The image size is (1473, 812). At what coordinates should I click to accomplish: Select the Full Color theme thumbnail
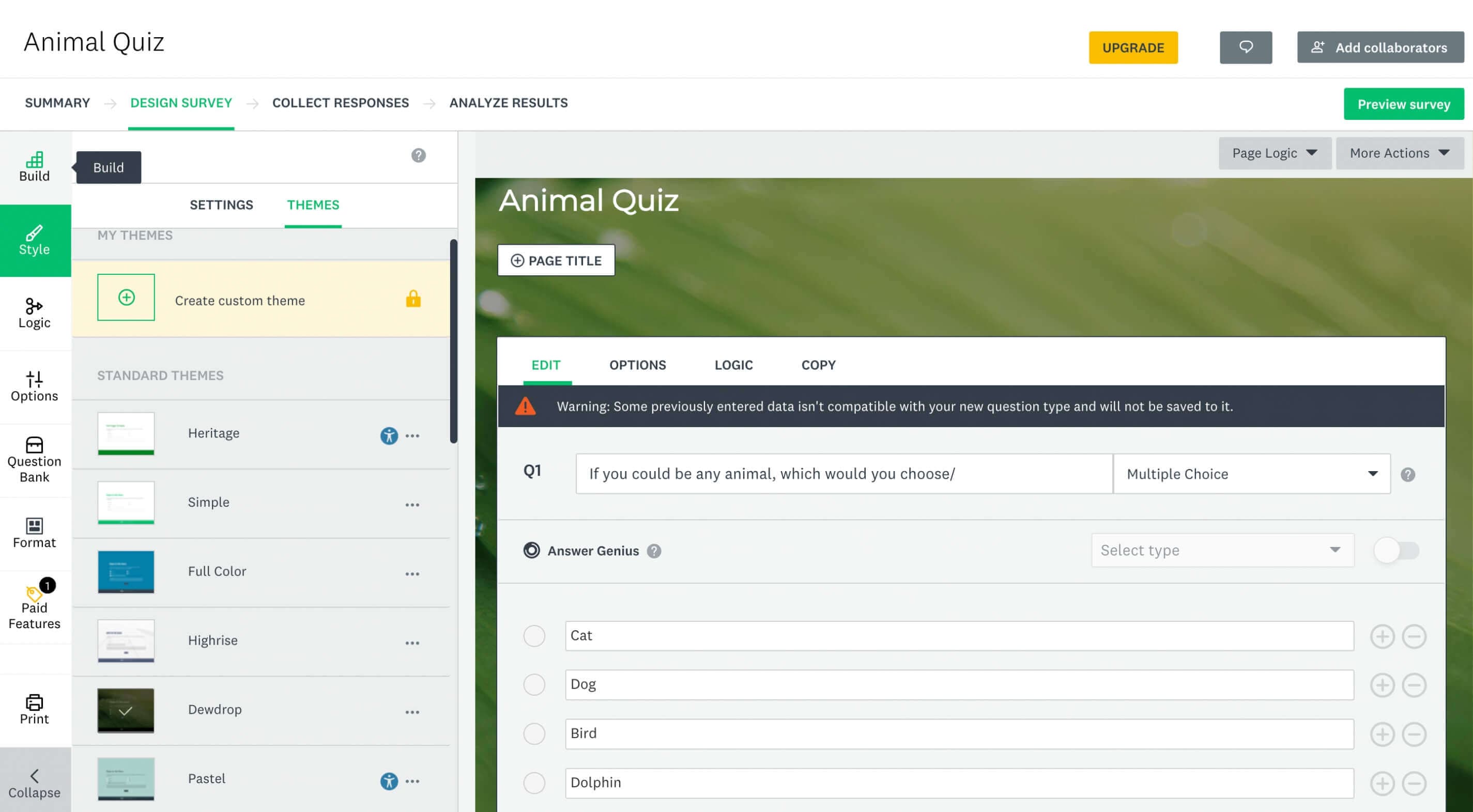126,572
